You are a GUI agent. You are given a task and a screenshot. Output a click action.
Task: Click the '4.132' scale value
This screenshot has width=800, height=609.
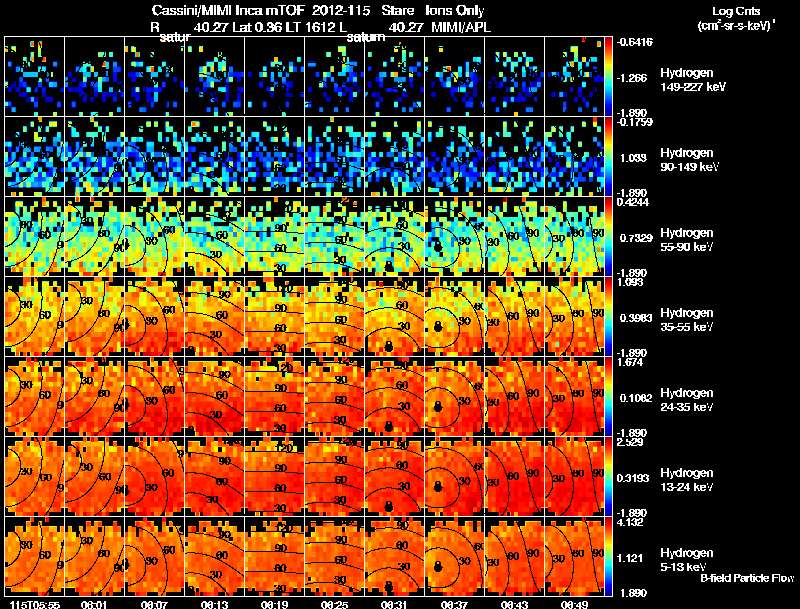tap(630, 522)
